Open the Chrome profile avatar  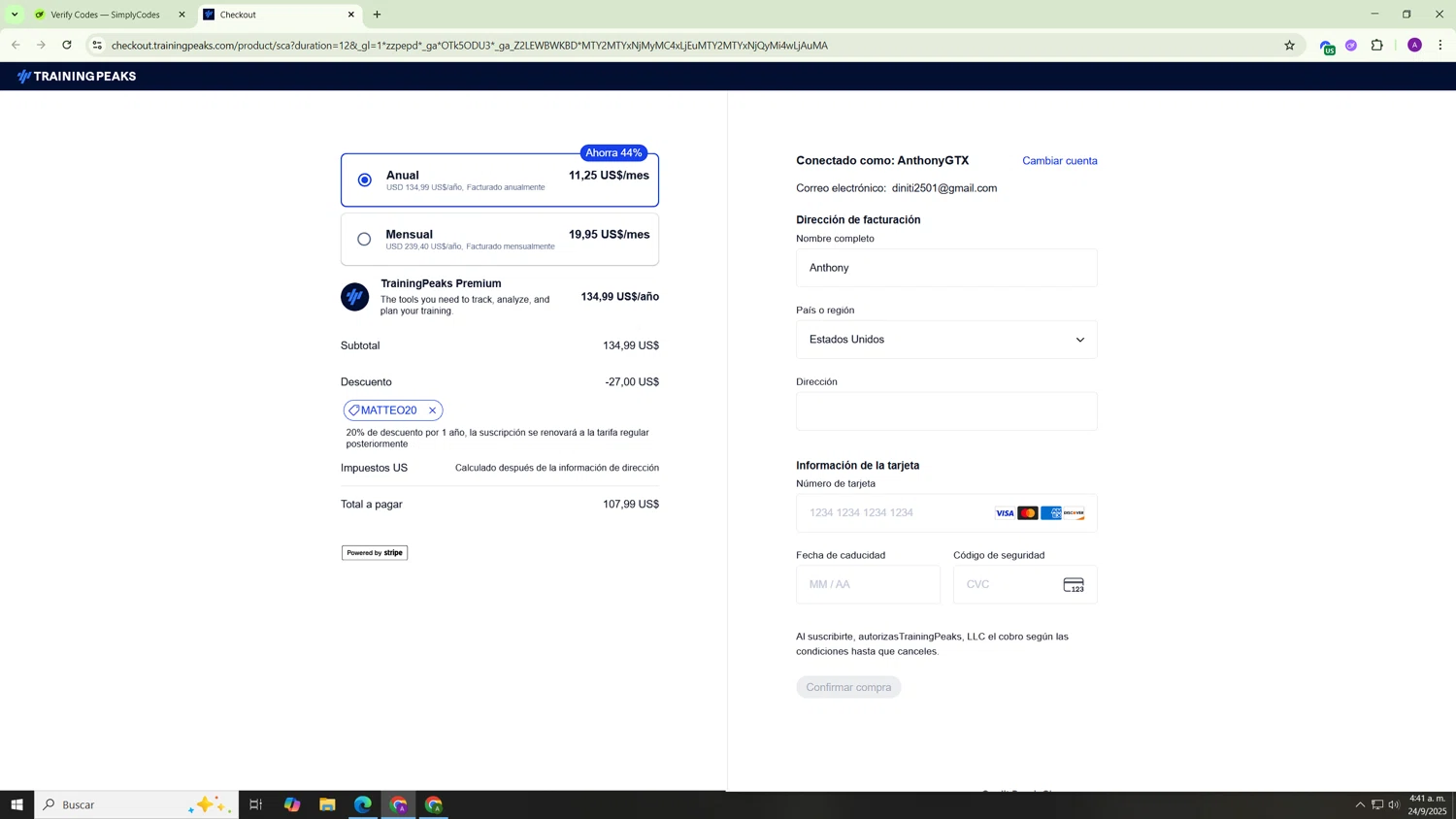click(1415, 46)
